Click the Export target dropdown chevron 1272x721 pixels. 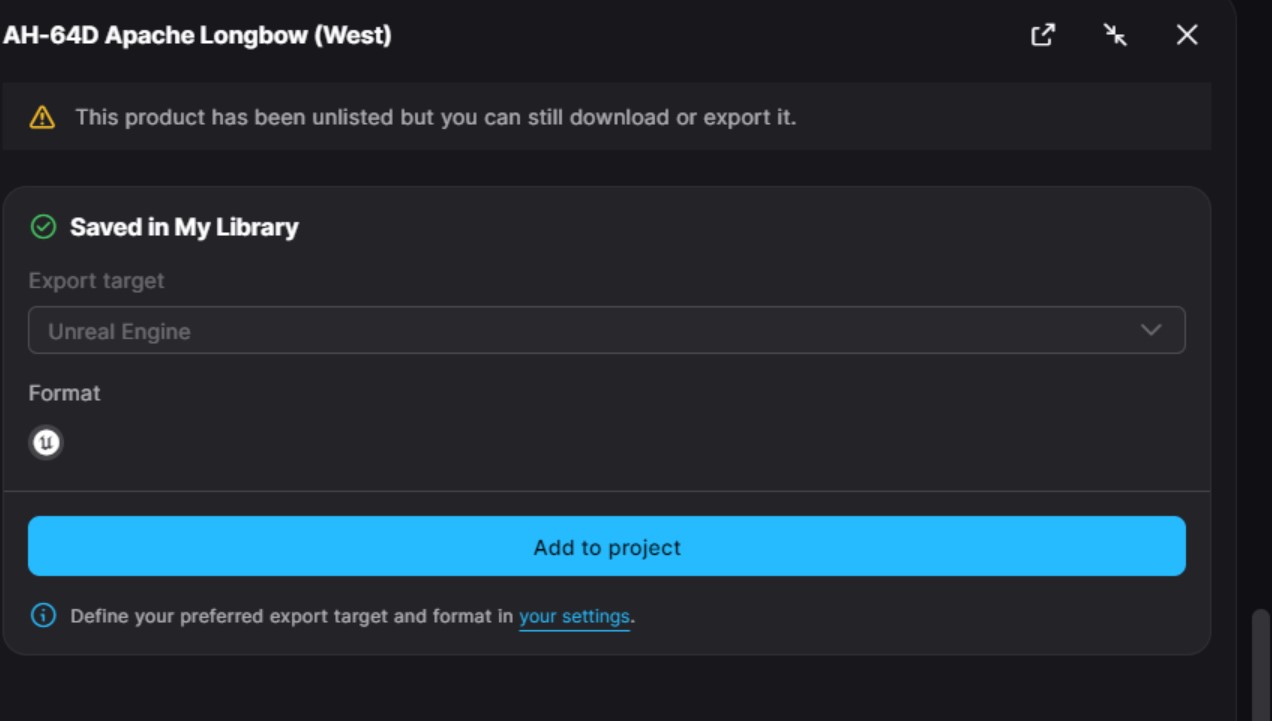click(x=1151, y=330)
